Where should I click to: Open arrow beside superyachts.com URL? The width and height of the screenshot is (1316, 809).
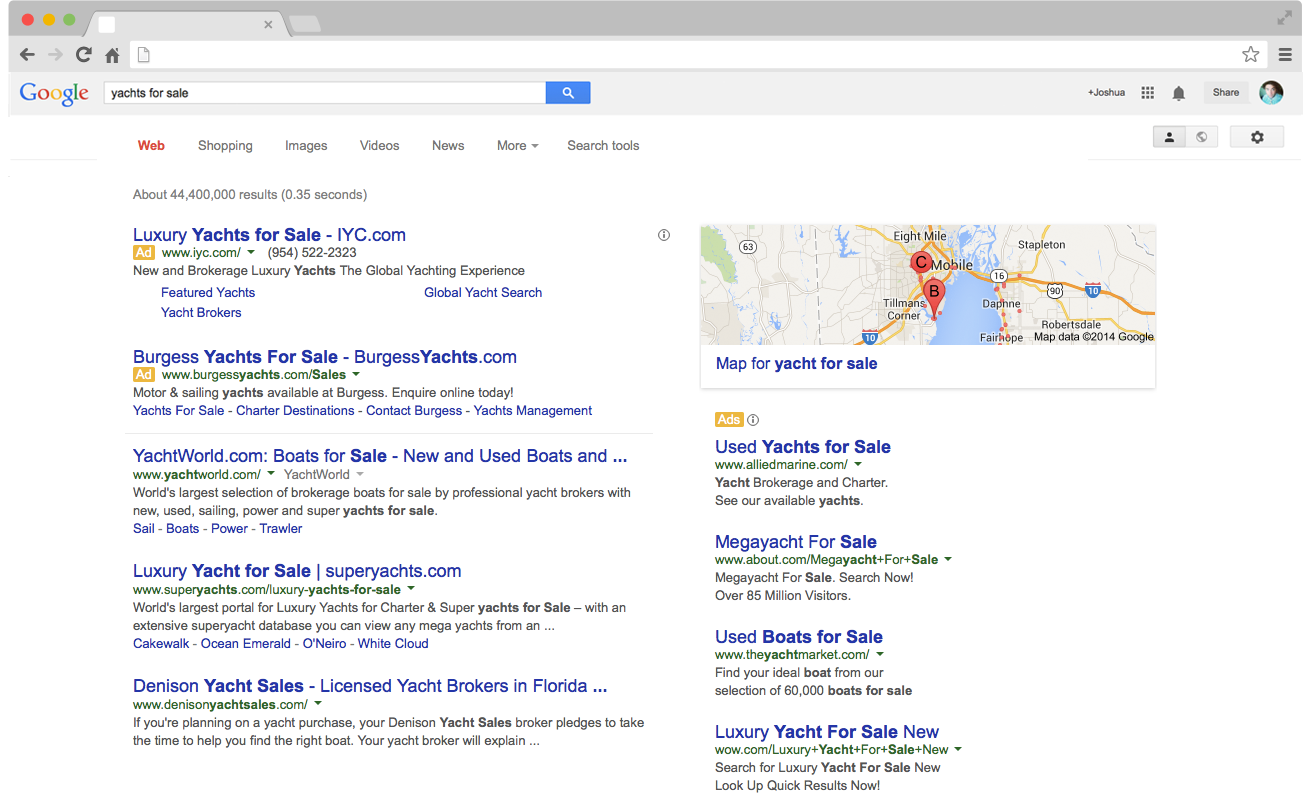(x=411, y=589)
